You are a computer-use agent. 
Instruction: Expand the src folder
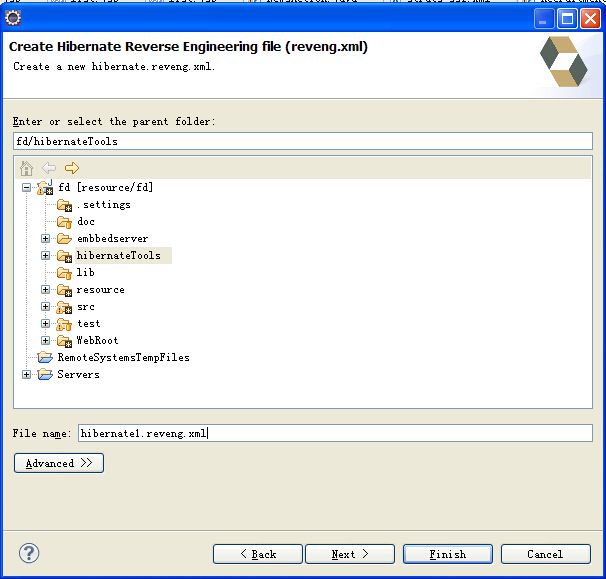[45, 307]
